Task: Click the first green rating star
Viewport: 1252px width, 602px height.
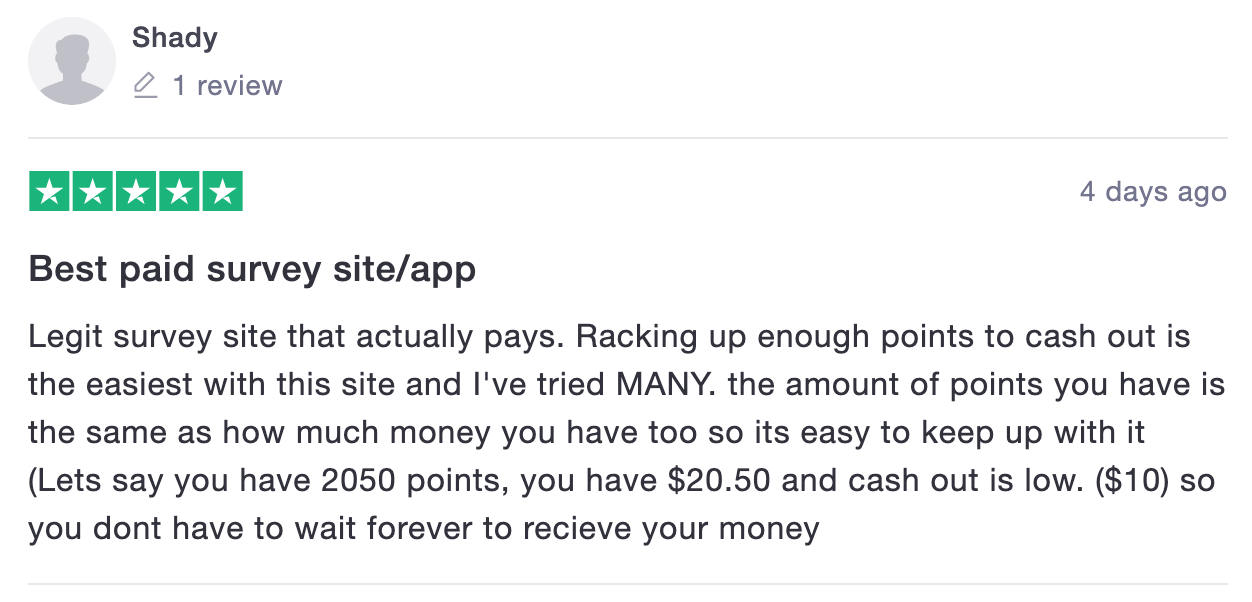Action: [49, 192]
